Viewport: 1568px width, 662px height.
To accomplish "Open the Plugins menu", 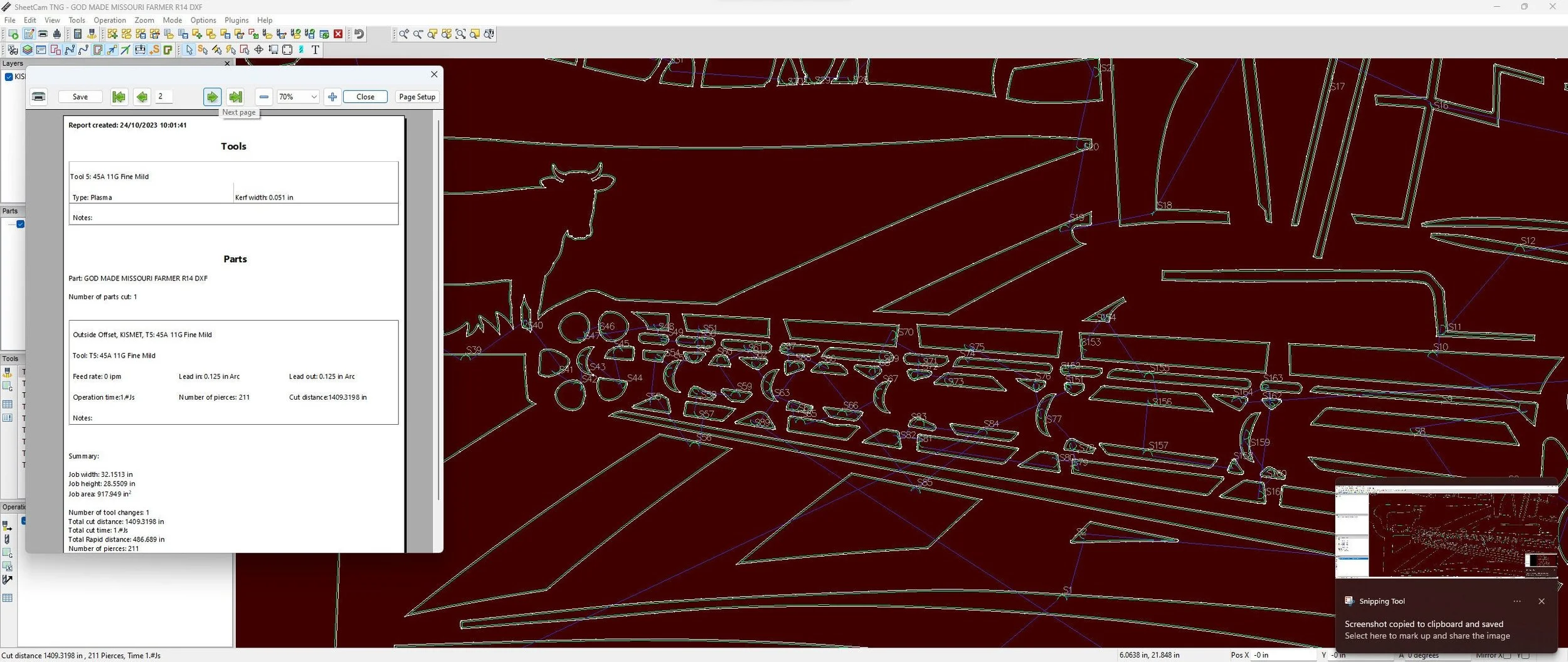I will click(236, 20).
